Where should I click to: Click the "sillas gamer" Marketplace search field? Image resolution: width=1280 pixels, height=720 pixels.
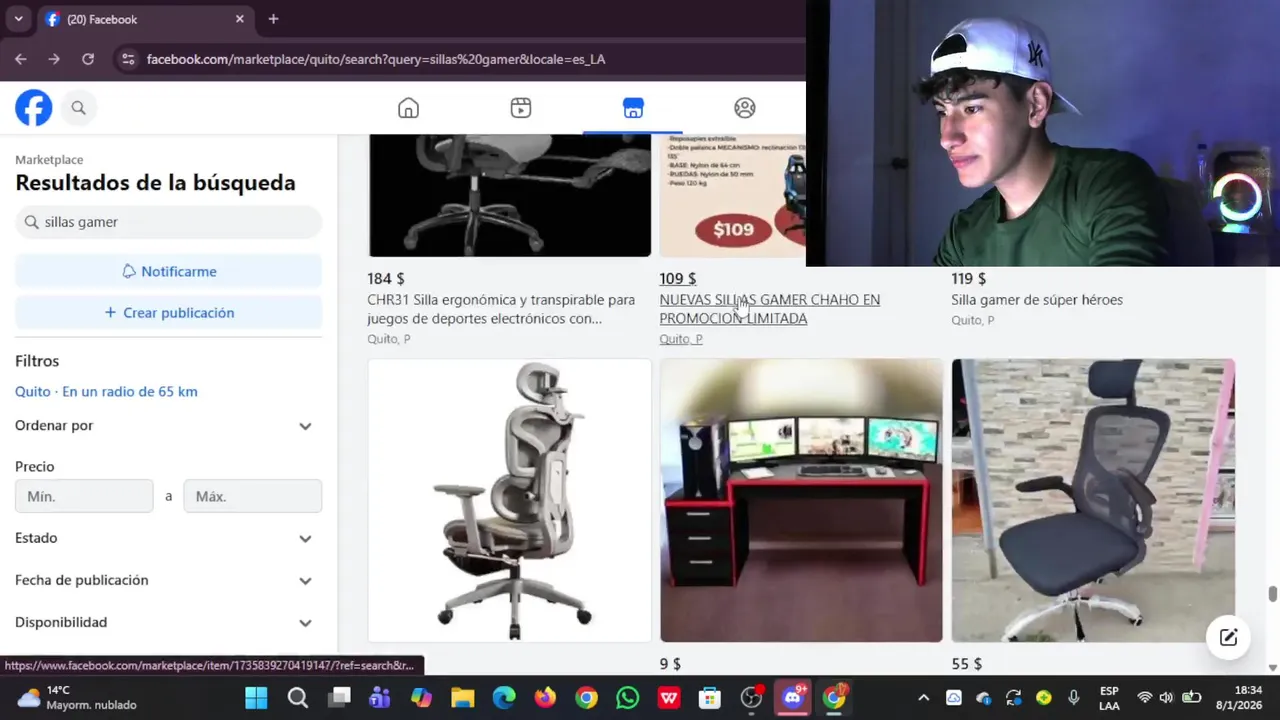[168, 222]
